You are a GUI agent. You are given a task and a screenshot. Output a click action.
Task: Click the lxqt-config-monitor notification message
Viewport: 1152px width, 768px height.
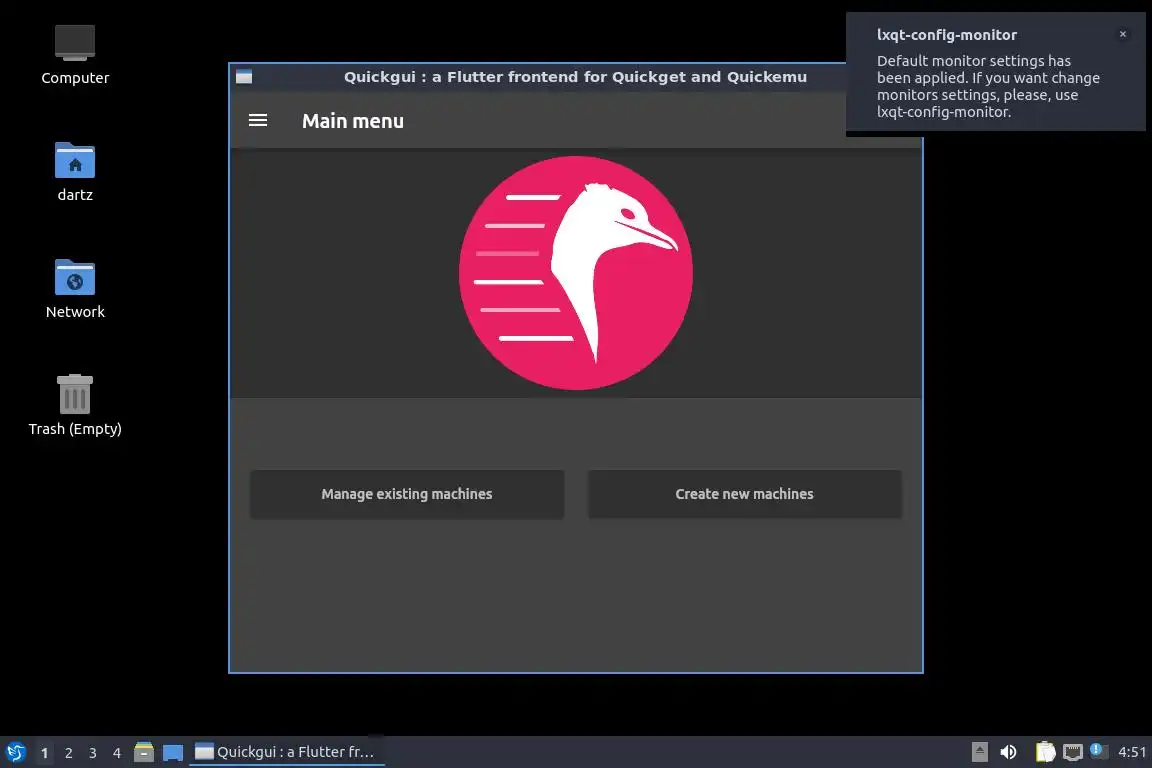(x=987, y=86)
